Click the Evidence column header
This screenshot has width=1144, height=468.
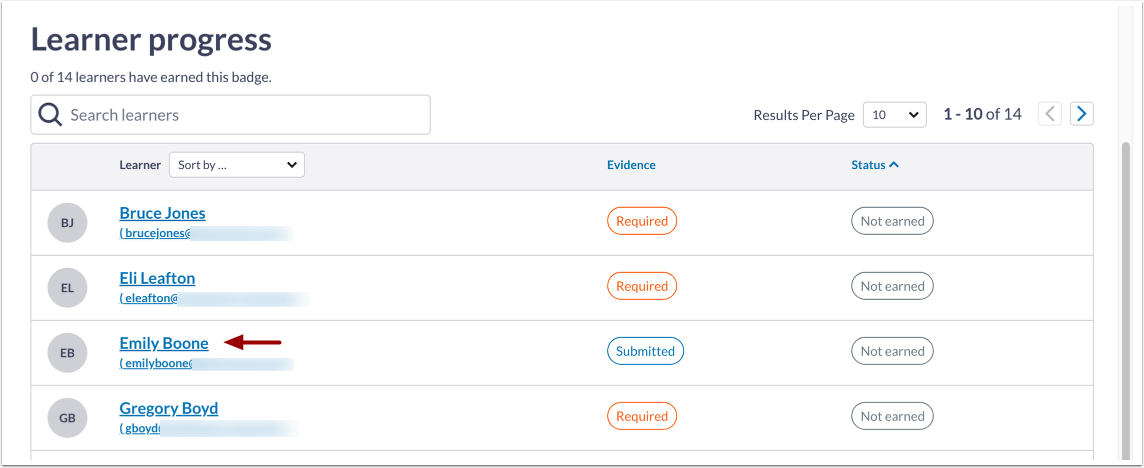(631, 165)
